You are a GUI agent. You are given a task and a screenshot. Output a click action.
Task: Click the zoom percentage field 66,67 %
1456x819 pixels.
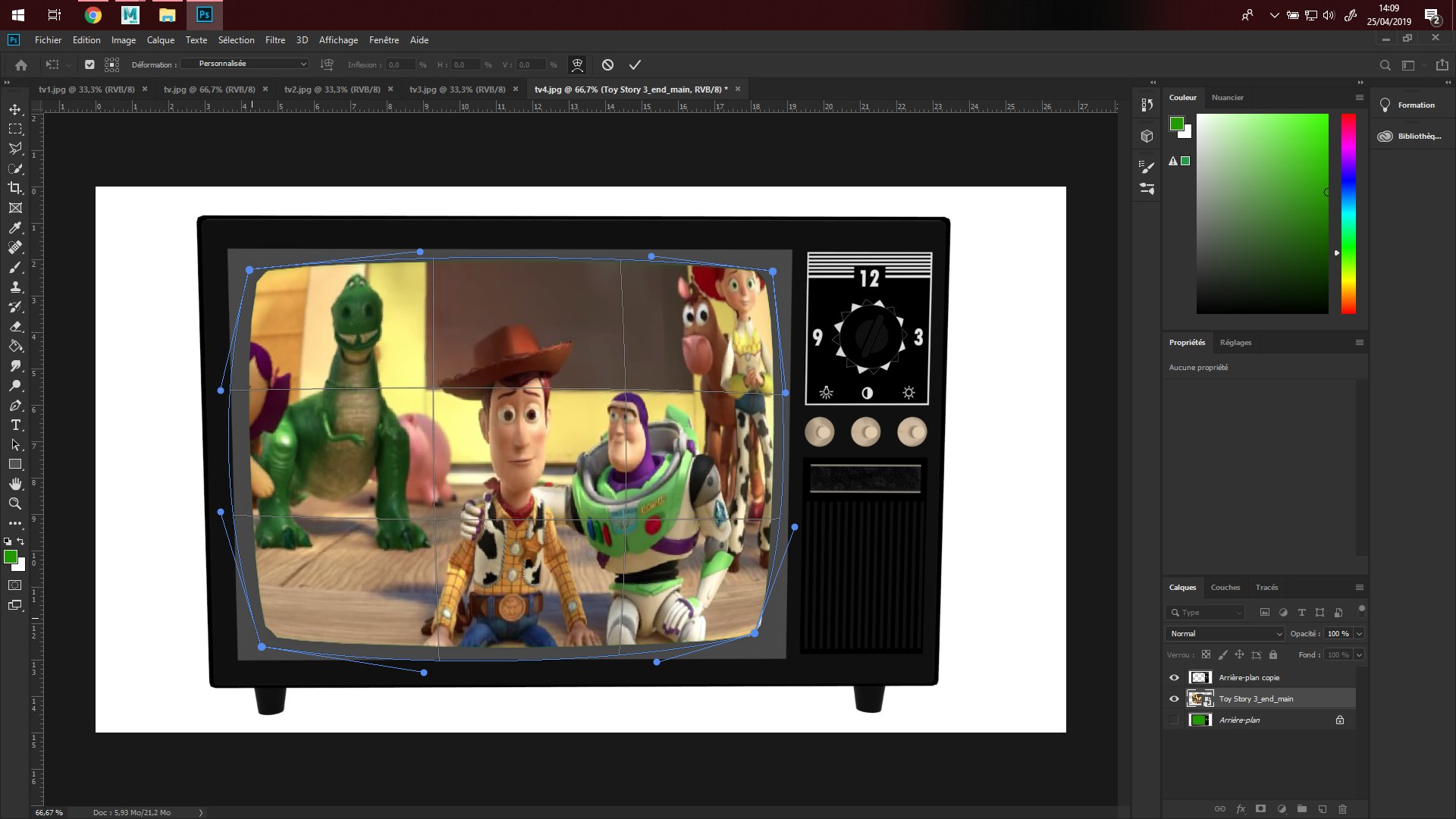pyautogui.click(x=49, y=812)
